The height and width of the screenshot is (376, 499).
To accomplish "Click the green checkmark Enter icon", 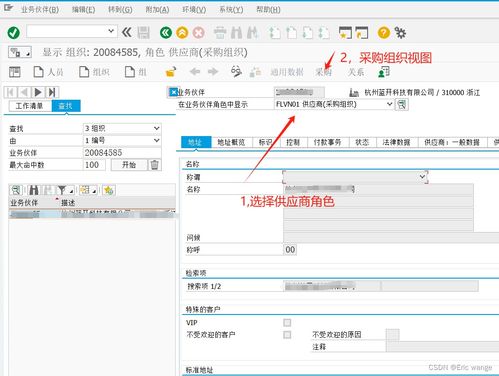I will (14, 33).
